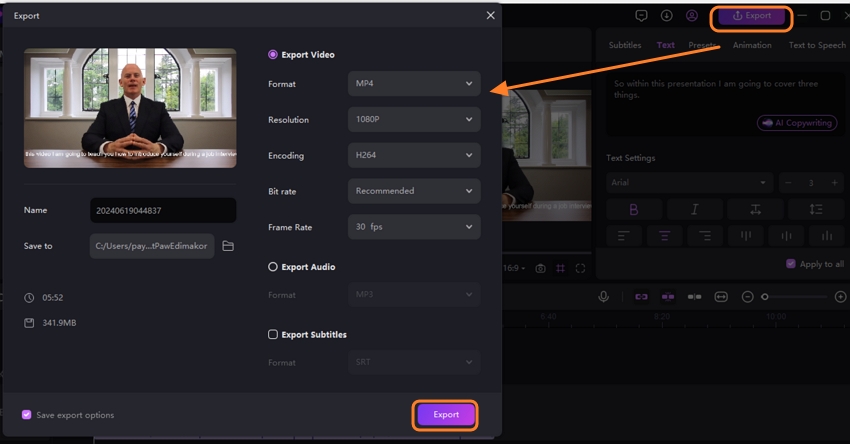Click the Text Settings heading
The height and width of the screenshot is (444, 850).
630,158
